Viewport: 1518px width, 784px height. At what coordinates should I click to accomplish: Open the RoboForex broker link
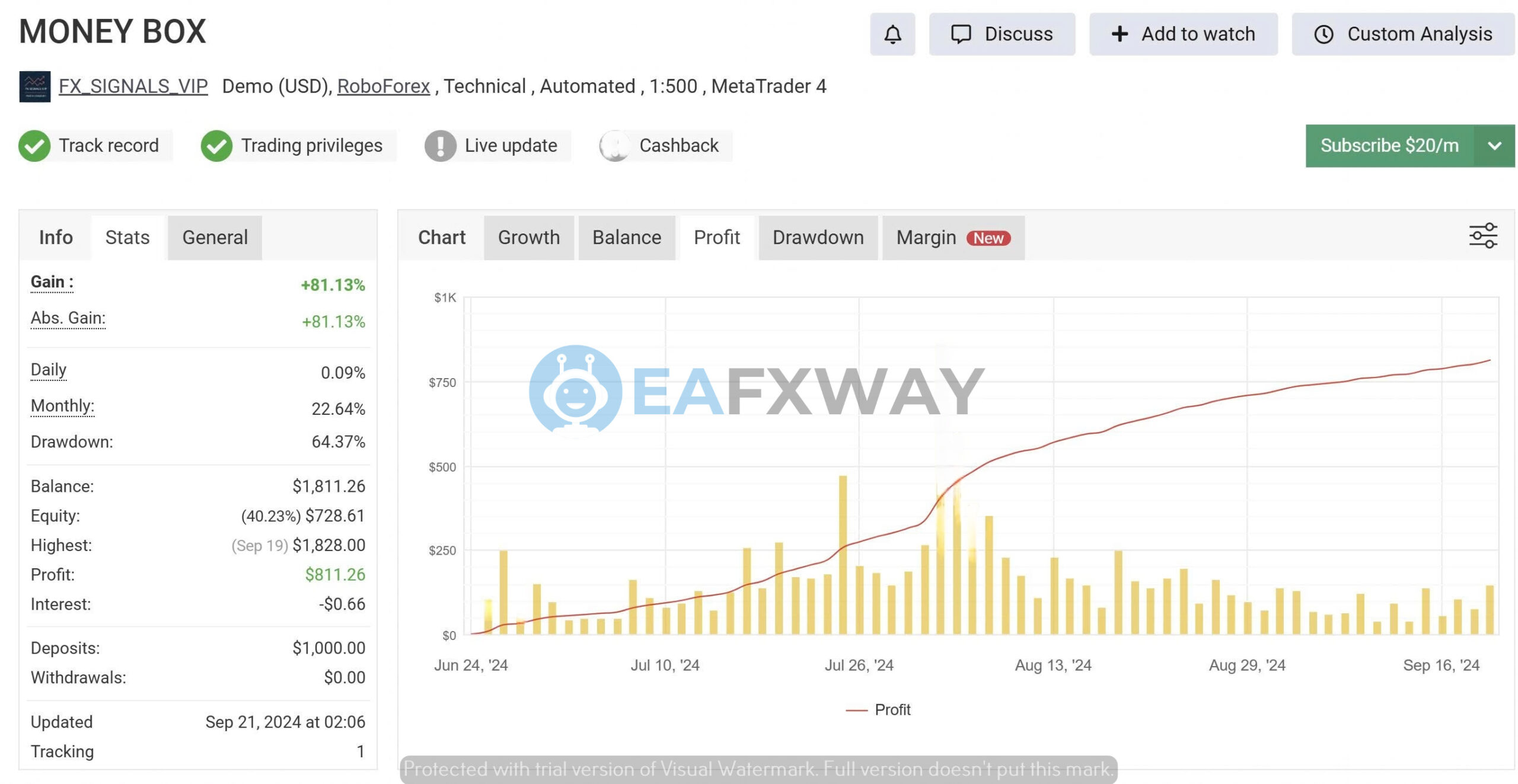(383, 86)
